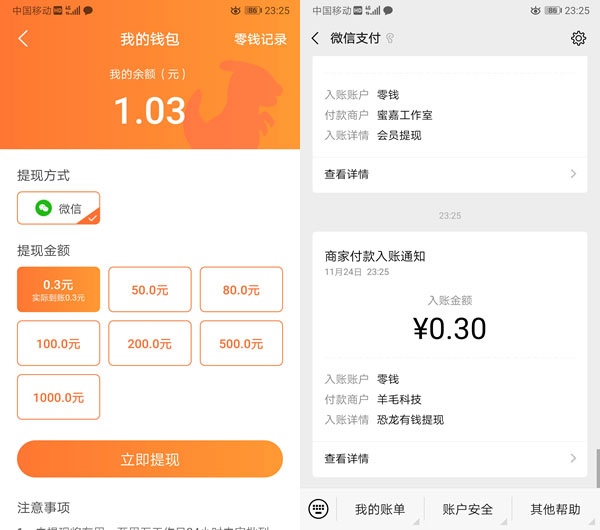Open WeChat Pay settings gear icon
The height and width of the screenshot is (530, 600).
click(578, 39)
